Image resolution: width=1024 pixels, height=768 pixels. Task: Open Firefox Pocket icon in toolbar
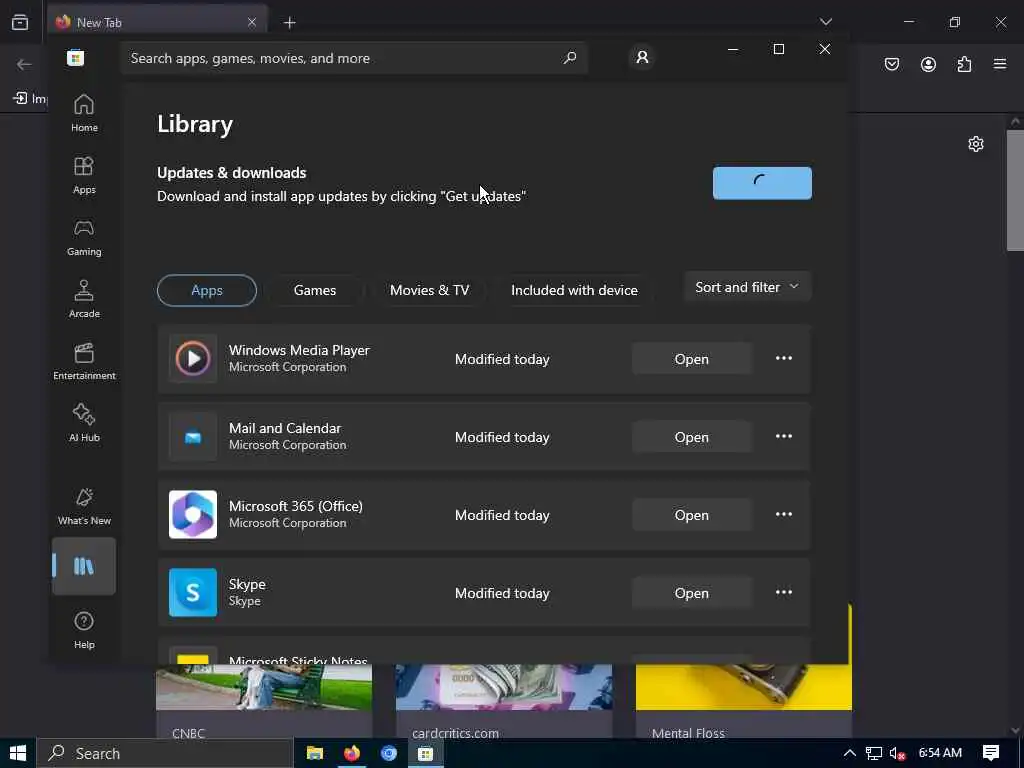coord(892,64)
